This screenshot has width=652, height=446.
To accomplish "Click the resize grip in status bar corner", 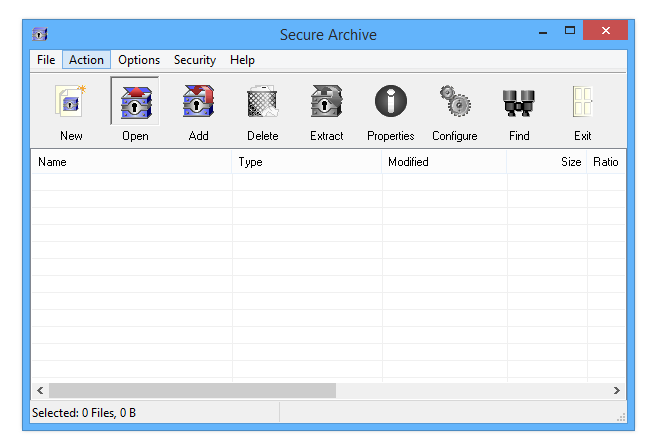I will pos(621,417).
